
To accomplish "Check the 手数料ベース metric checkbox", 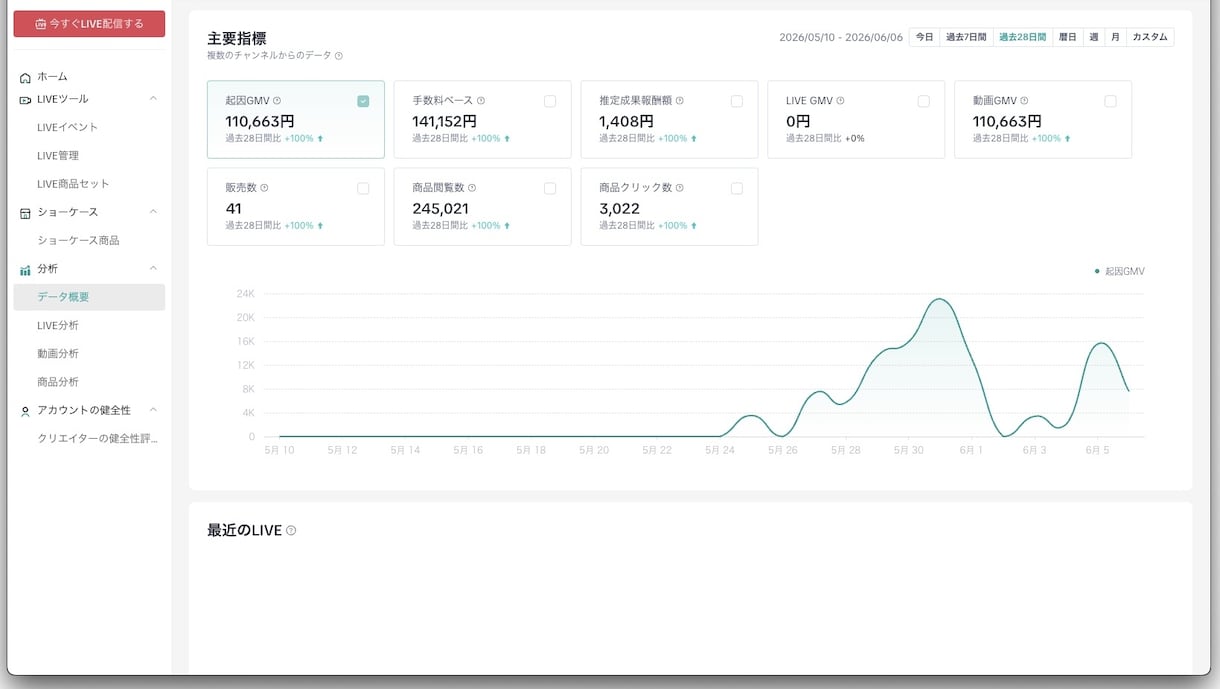I will [x=550, y=101].
